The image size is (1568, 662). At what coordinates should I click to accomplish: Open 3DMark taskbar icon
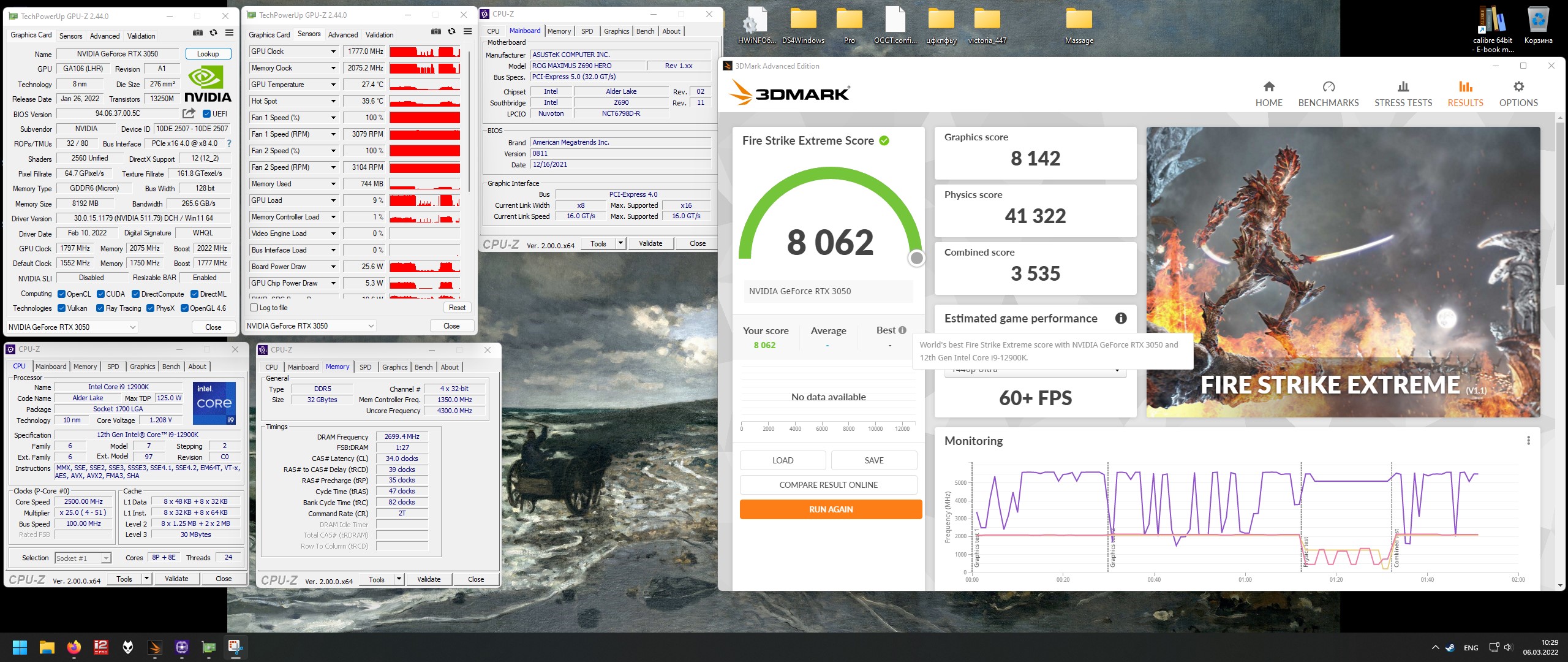(x=155, y=647)
